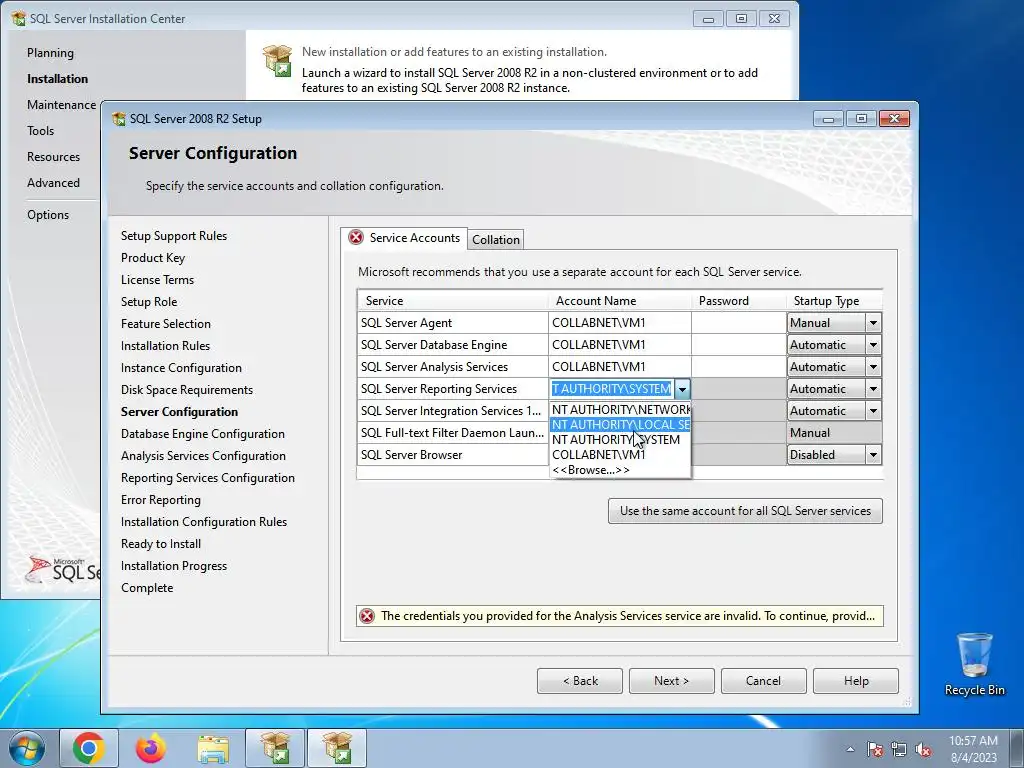Click Account Name cell for SQL Server Agent

[620, 323]
